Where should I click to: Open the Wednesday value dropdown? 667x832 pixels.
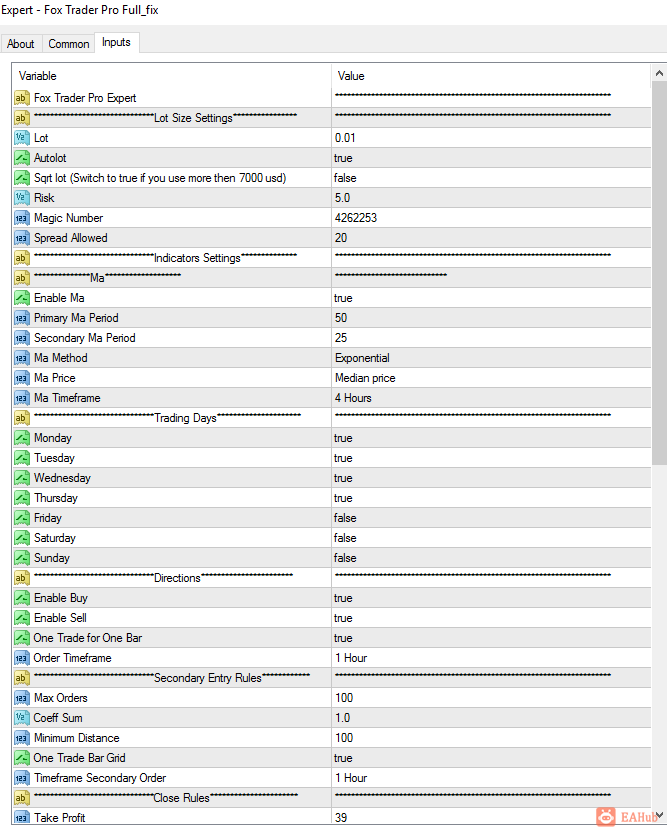(x=491, y=478)
